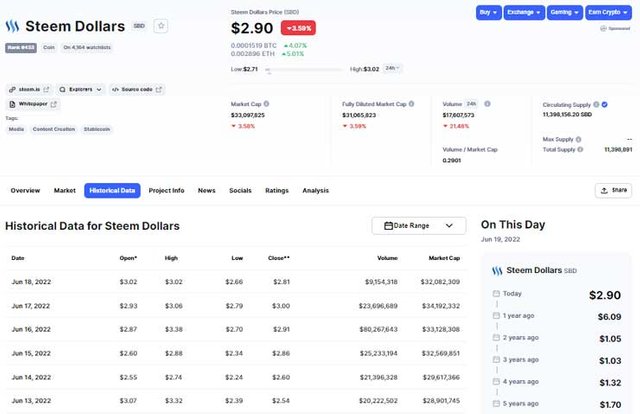Click the 1 year ago calendar icon
This screenshot has height=414, width=640.
496,316
